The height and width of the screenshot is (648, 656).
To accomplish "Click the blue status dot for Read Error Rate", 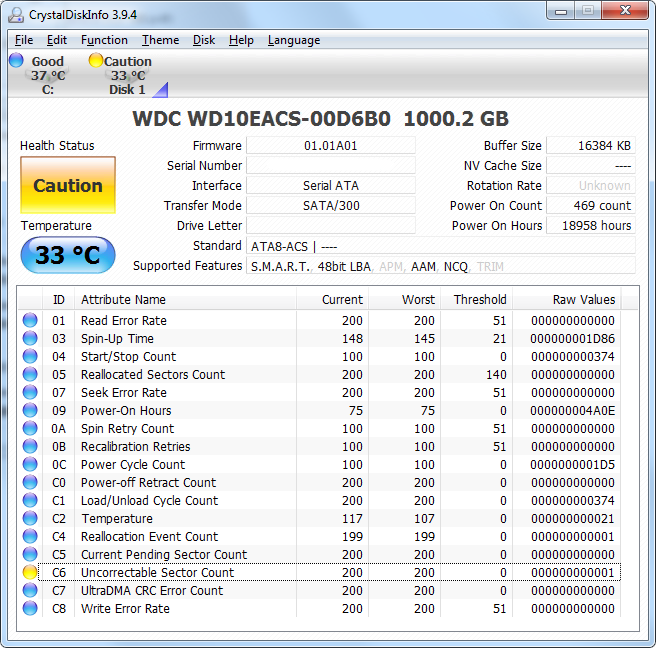I will tap(30, 320).
